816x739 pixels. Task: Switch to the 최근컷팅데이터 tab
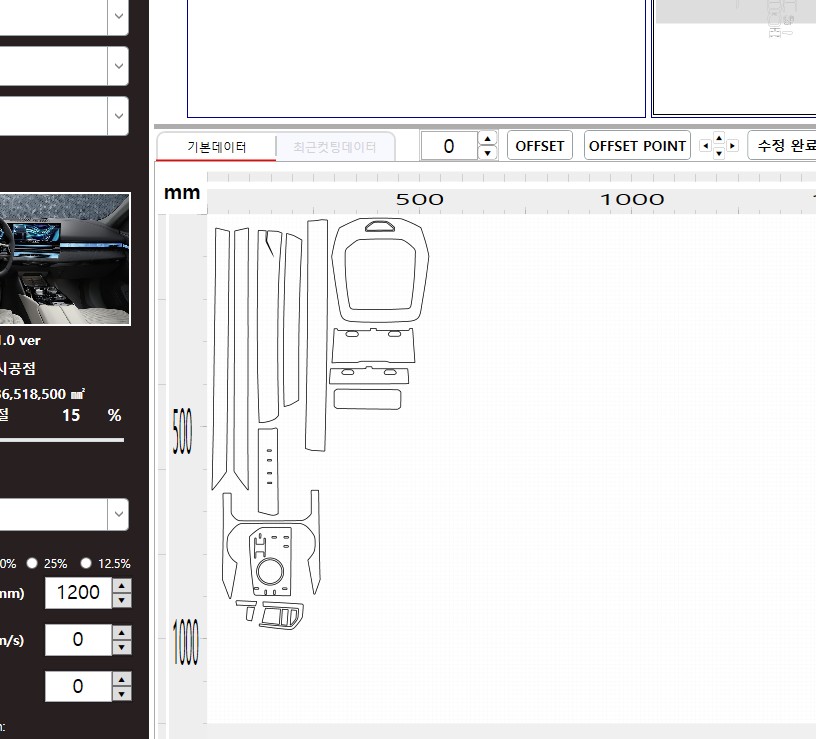tap(335, 146)
